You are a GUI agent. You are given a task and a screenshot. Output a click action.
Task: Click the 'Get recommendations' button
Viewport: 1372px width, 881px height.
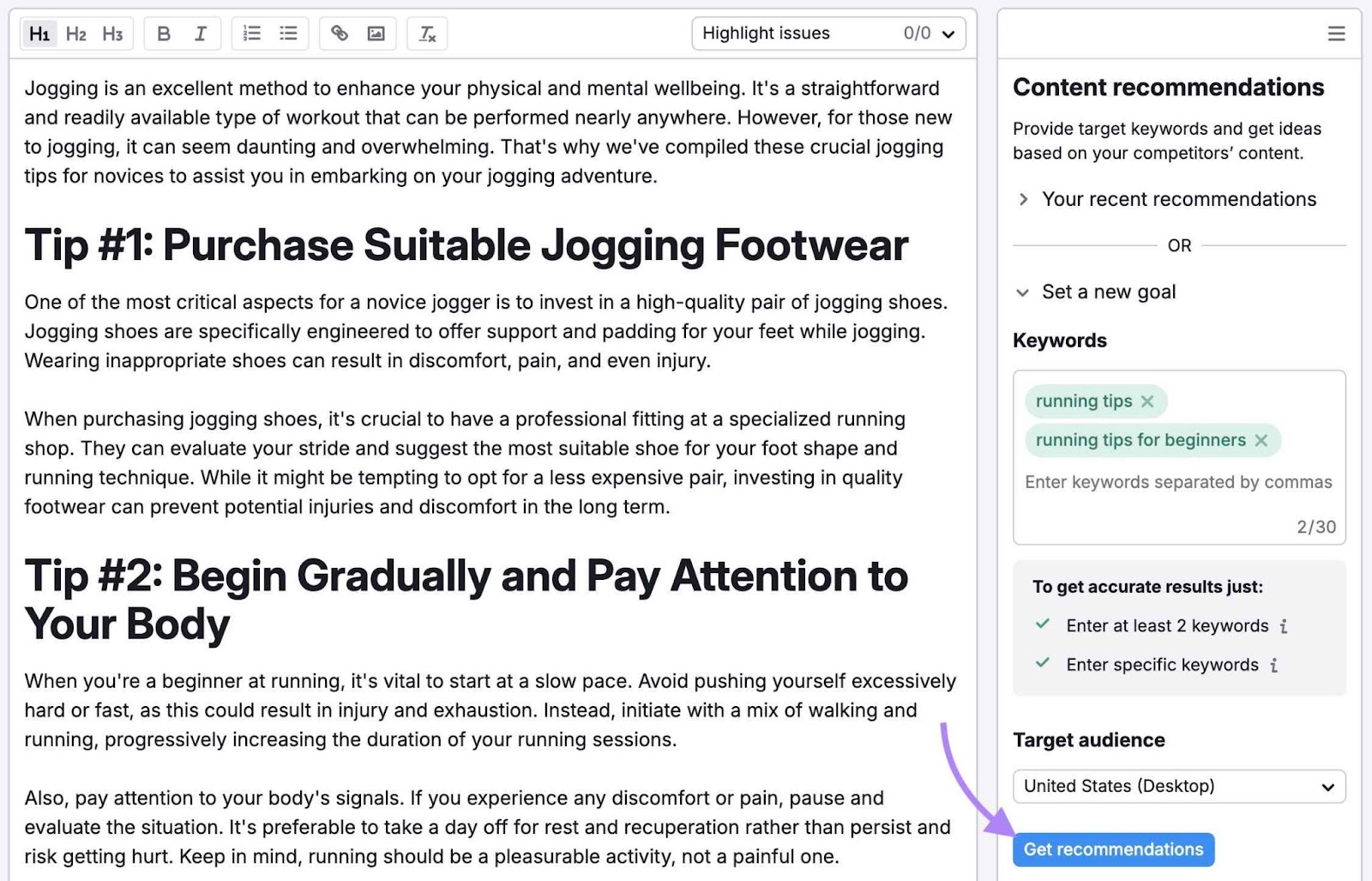pos(1113,849)
